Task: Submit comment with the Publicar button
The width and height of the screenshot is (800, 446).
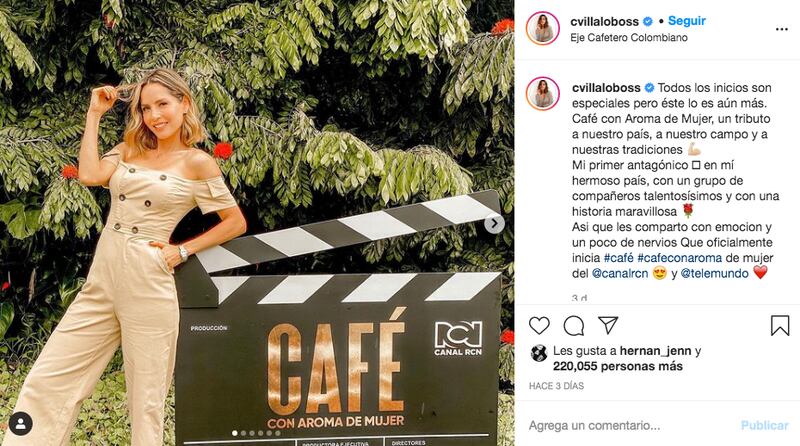Action: [x=764, y=426]
